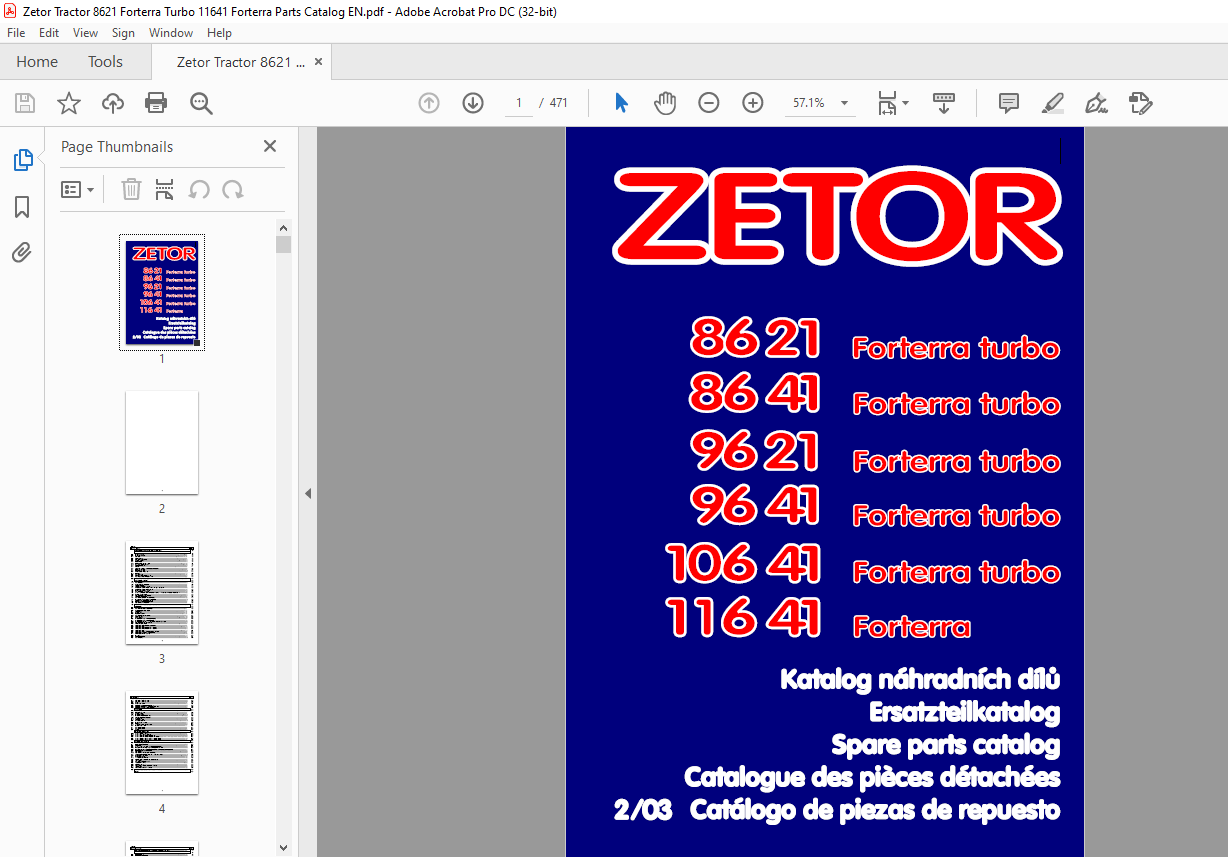Show Page Thumbnails sidebar icon
This screenshot has height=857, width=1228.
(22, 159)
